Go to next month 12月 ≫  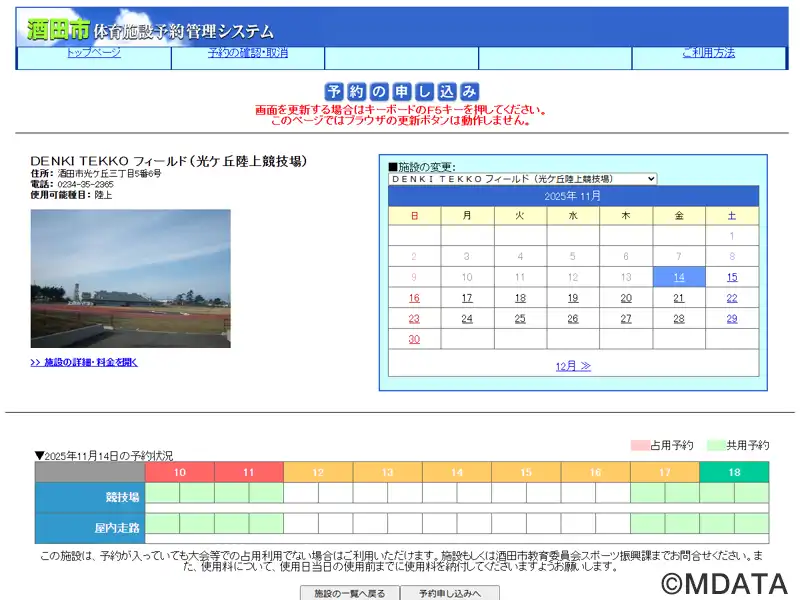click(573, 366)
